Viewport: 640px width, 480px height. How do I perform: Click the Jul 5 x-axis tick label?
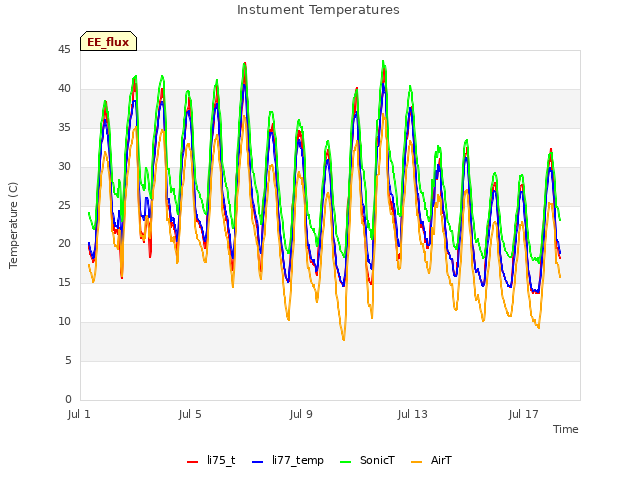190,414
